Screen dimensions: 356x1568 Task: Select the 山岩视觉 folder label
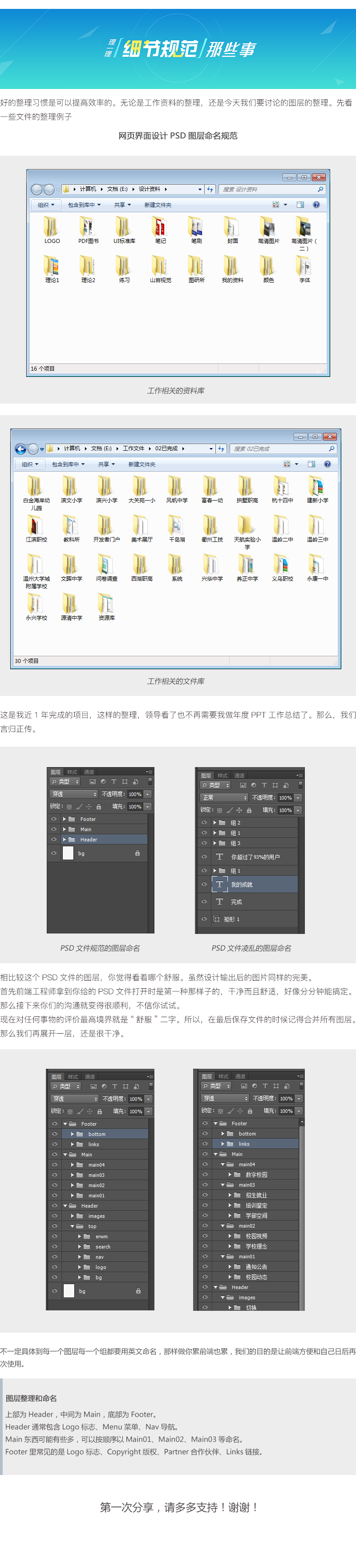coord(161,281)
